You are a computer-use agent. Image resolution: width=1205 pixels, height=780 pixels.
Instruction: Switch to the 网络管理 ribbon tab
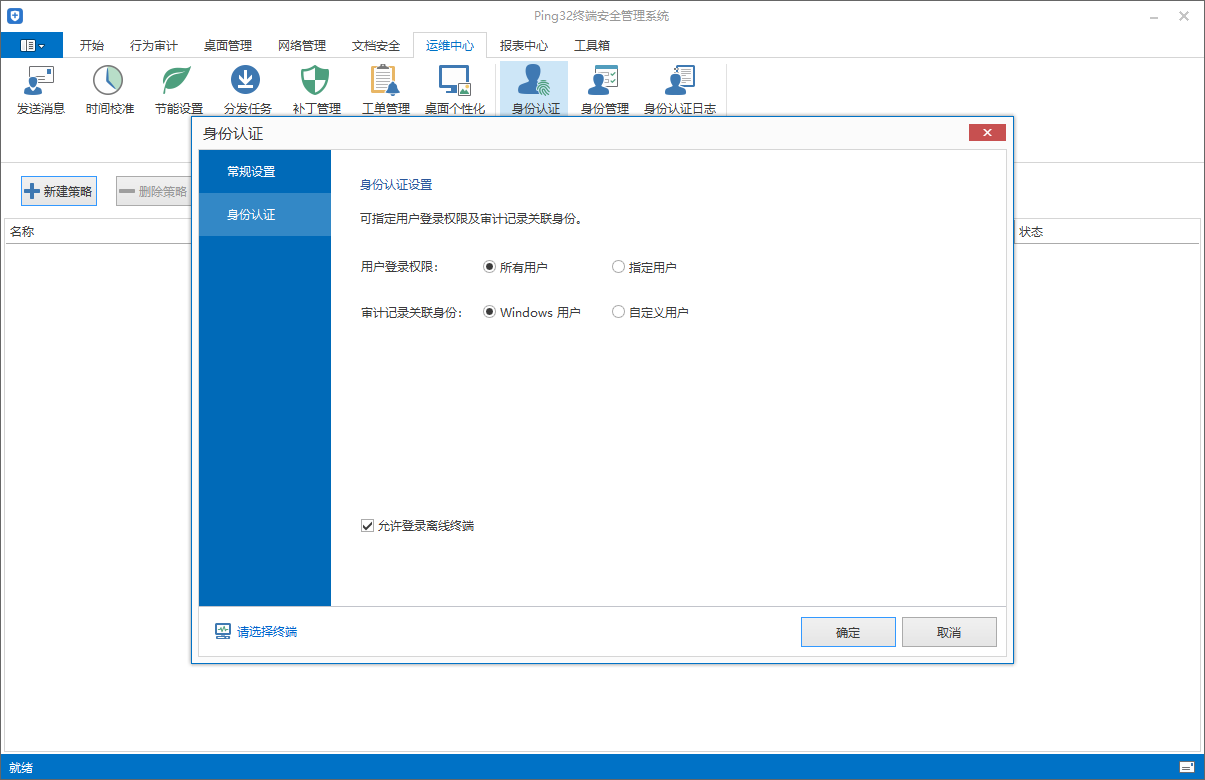coord(302,45)
